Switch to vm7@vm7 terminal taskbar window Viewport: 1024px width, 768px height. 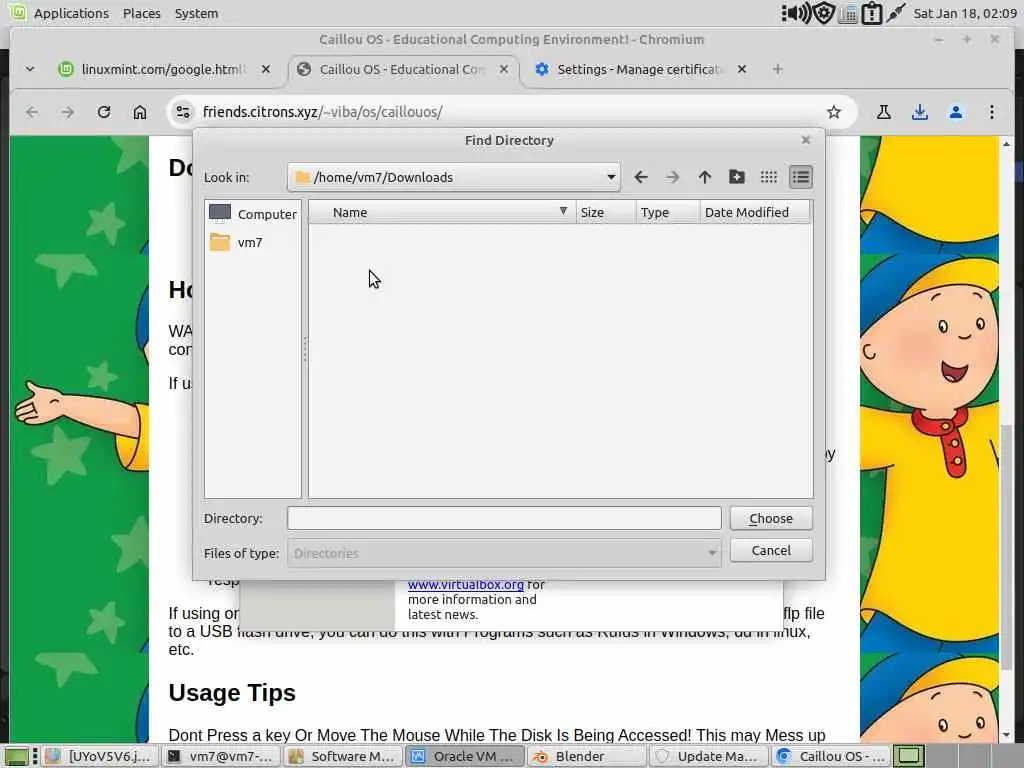[x=221, y=756]
